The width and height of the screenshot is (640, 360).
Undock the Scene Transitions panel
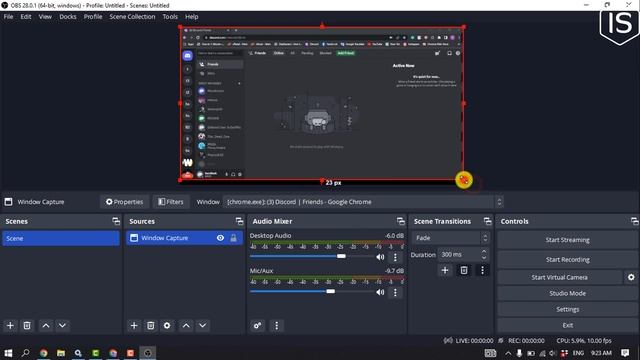(x=488, y=221)
